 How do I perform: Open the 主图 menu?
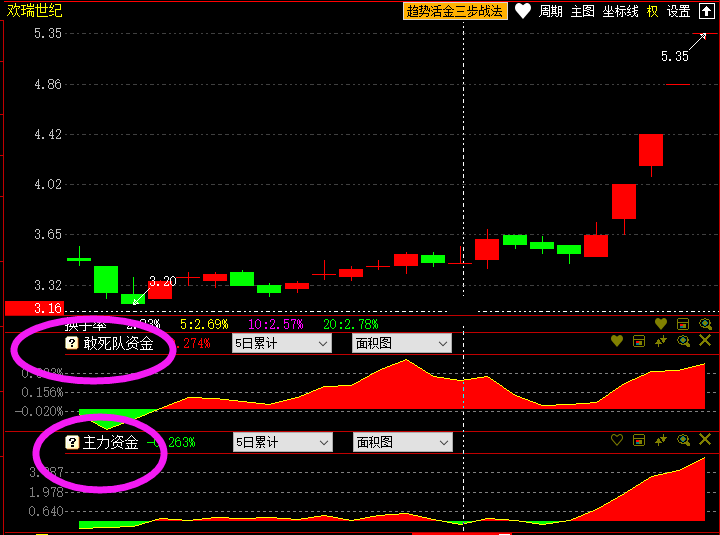point(583,11)
